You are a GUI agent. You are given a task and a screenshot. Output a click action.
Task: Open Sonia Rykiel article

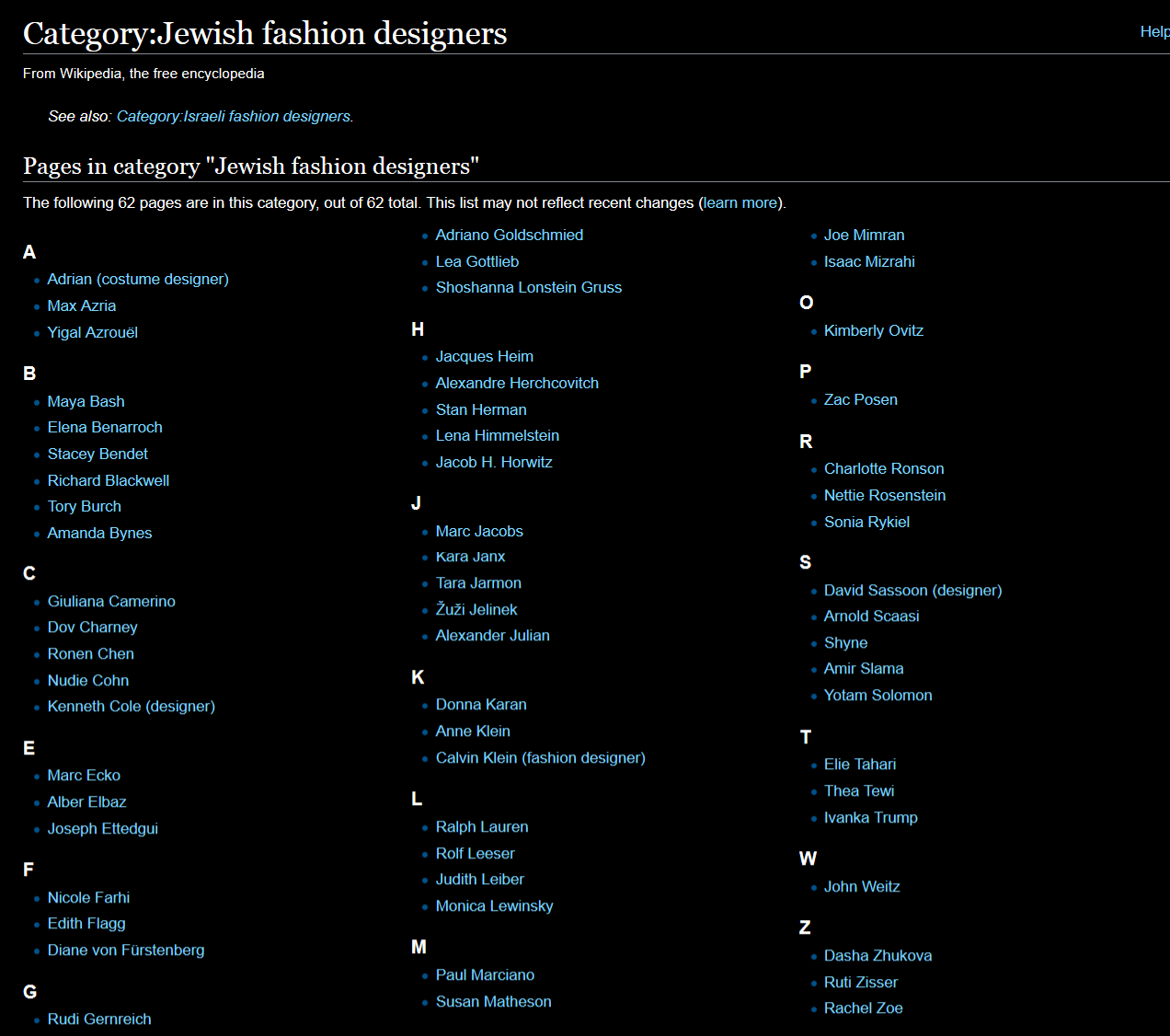click(866, 522)
